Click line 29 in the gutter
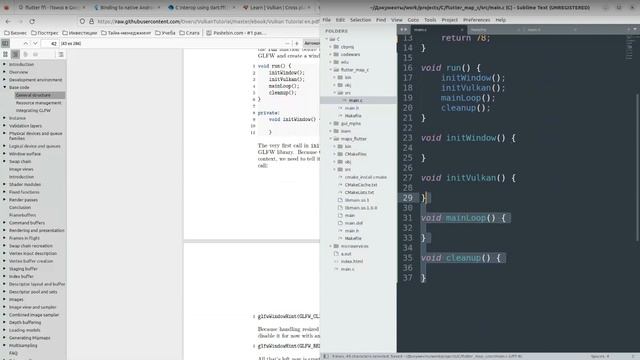The height and width of the screenshot is (360, 640). 407,198
